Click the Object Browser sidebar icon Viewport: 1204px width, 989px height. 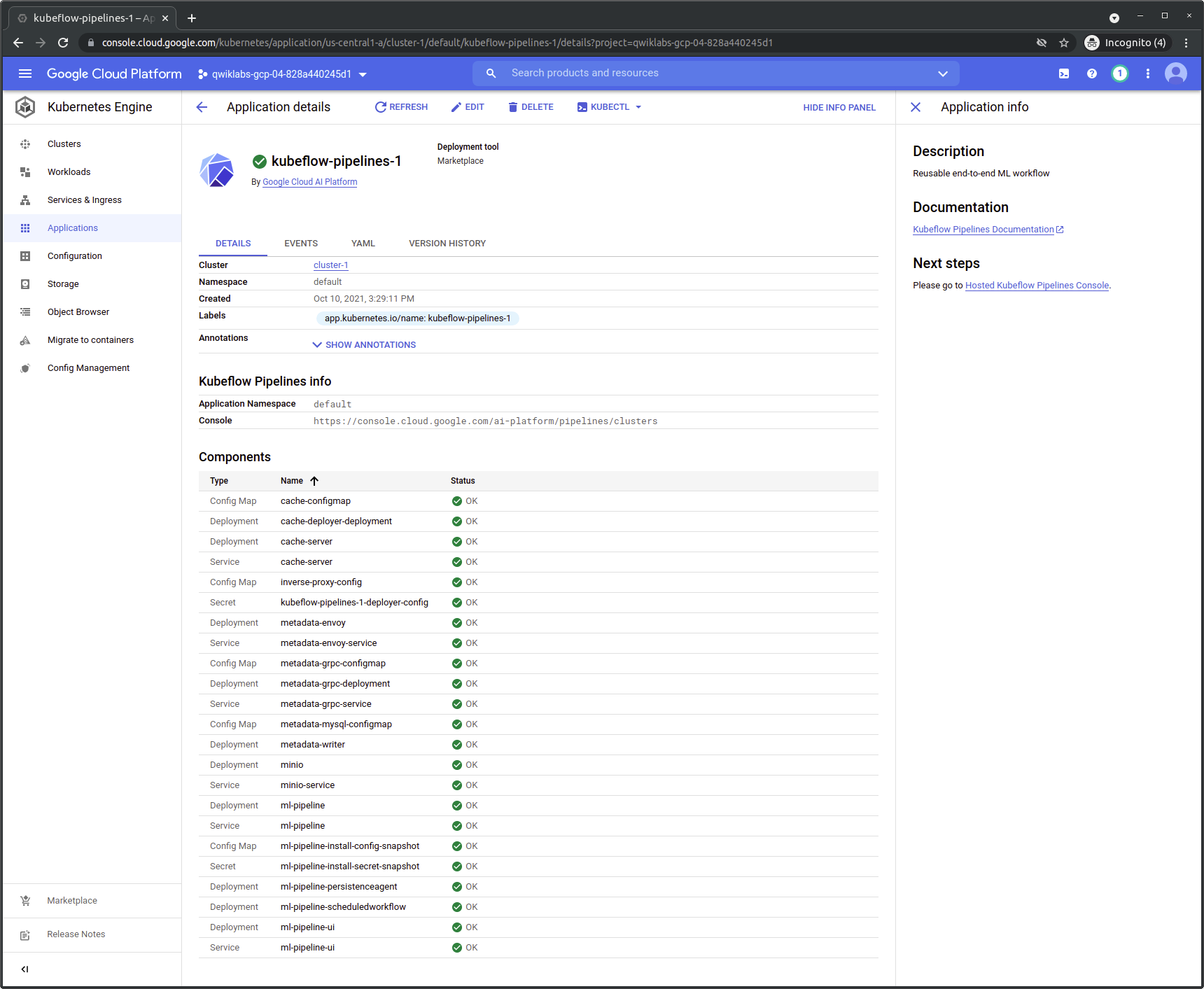click(x=25, y=312)
